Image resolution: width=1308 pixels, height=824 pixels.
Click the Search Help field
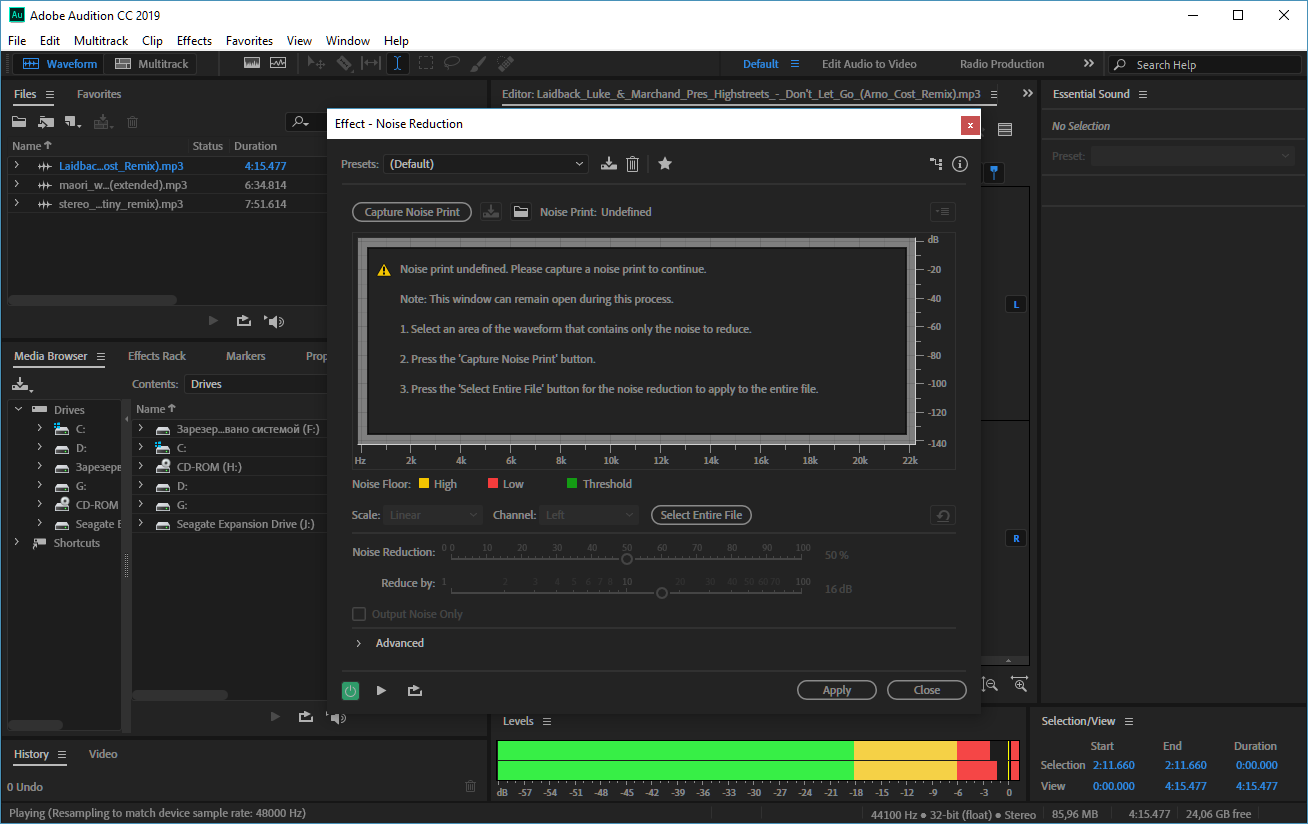point(1204,64)
